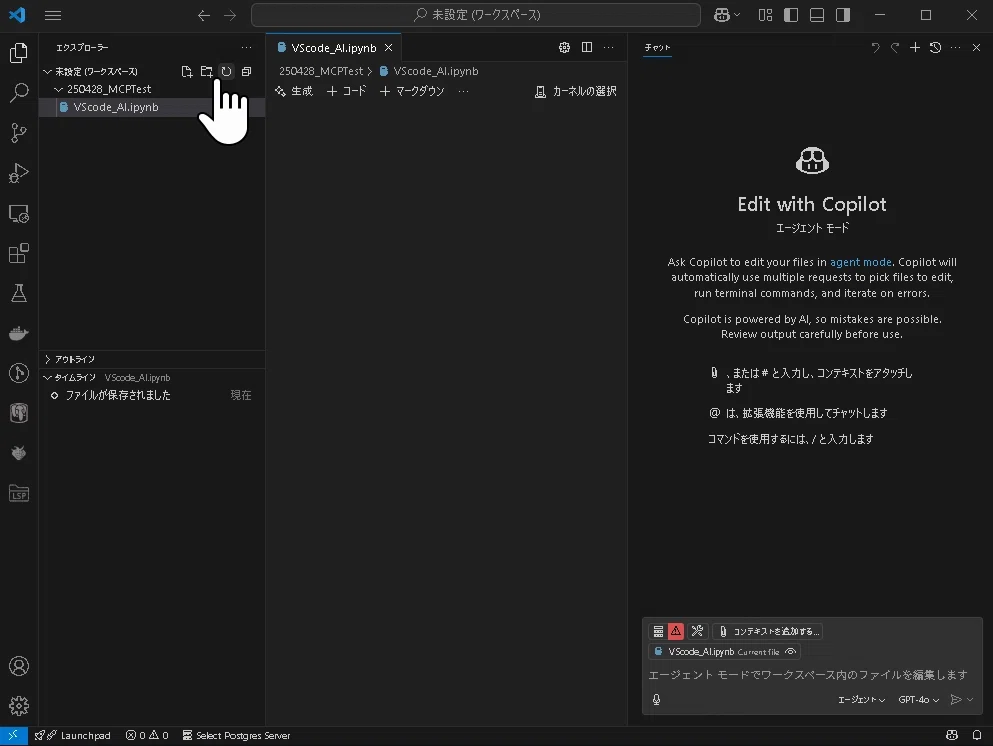This screenshot has height=746, width=993.
Task: Follow the agent mode link
Action: click(x=861, y=262)
